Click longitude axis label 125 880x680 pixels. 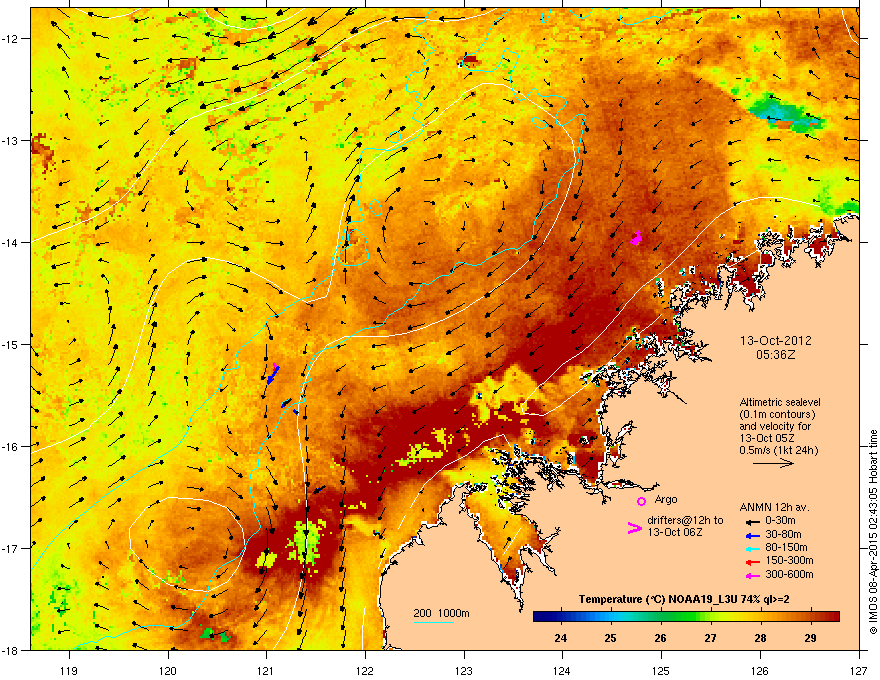click(661, 670)
